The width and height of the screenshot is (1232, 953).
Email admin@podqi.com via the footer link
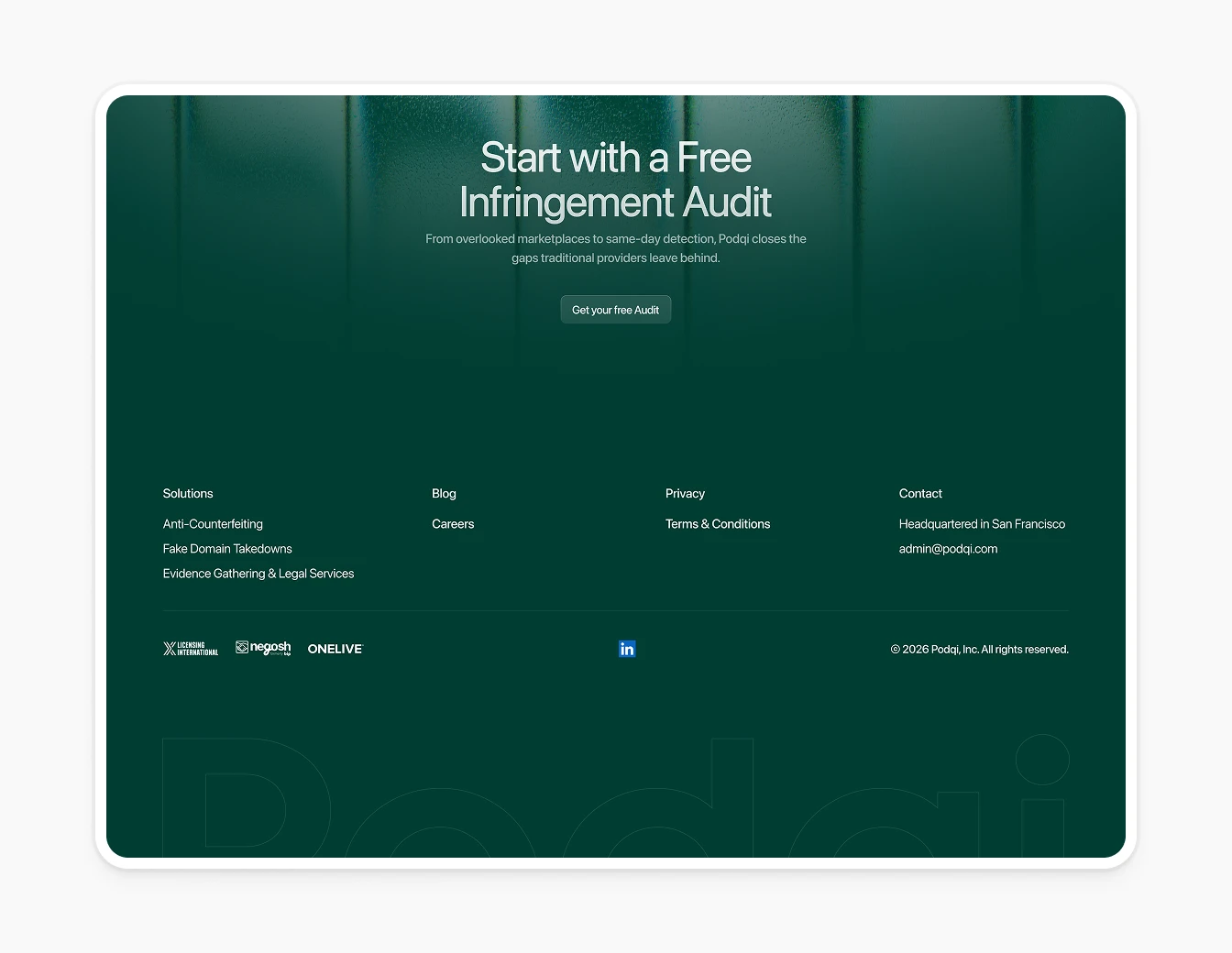click(949, 548)
